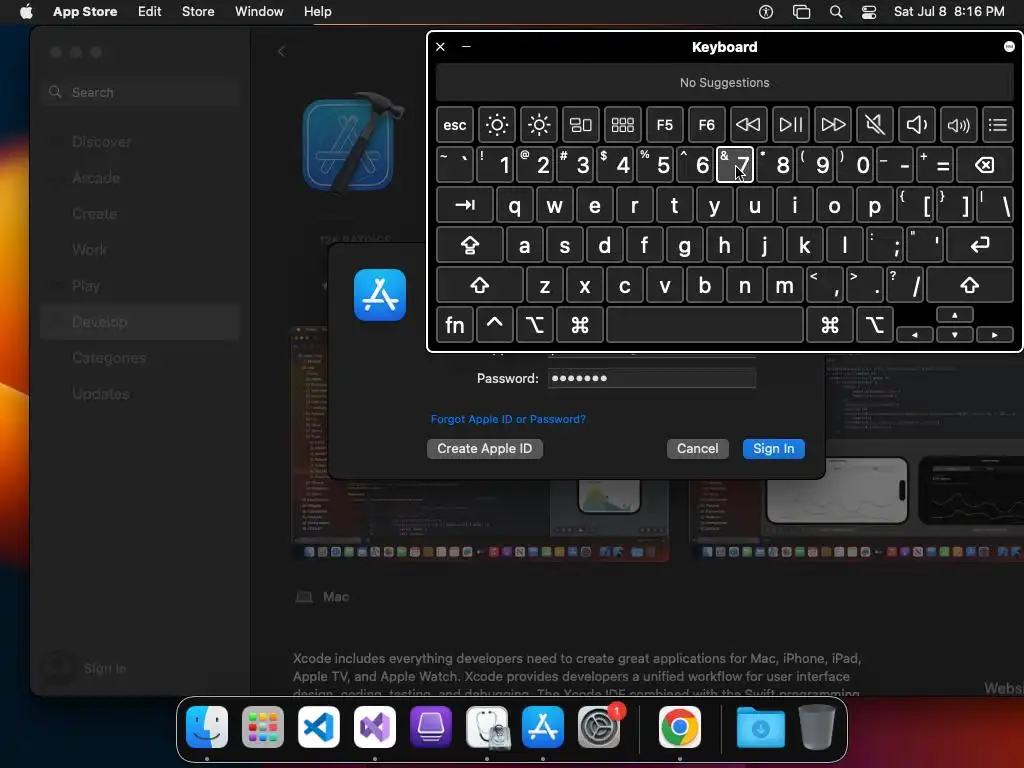Click App Store sidebar Search field
The height and width of the screenshot is (768, 1024).
141,92
